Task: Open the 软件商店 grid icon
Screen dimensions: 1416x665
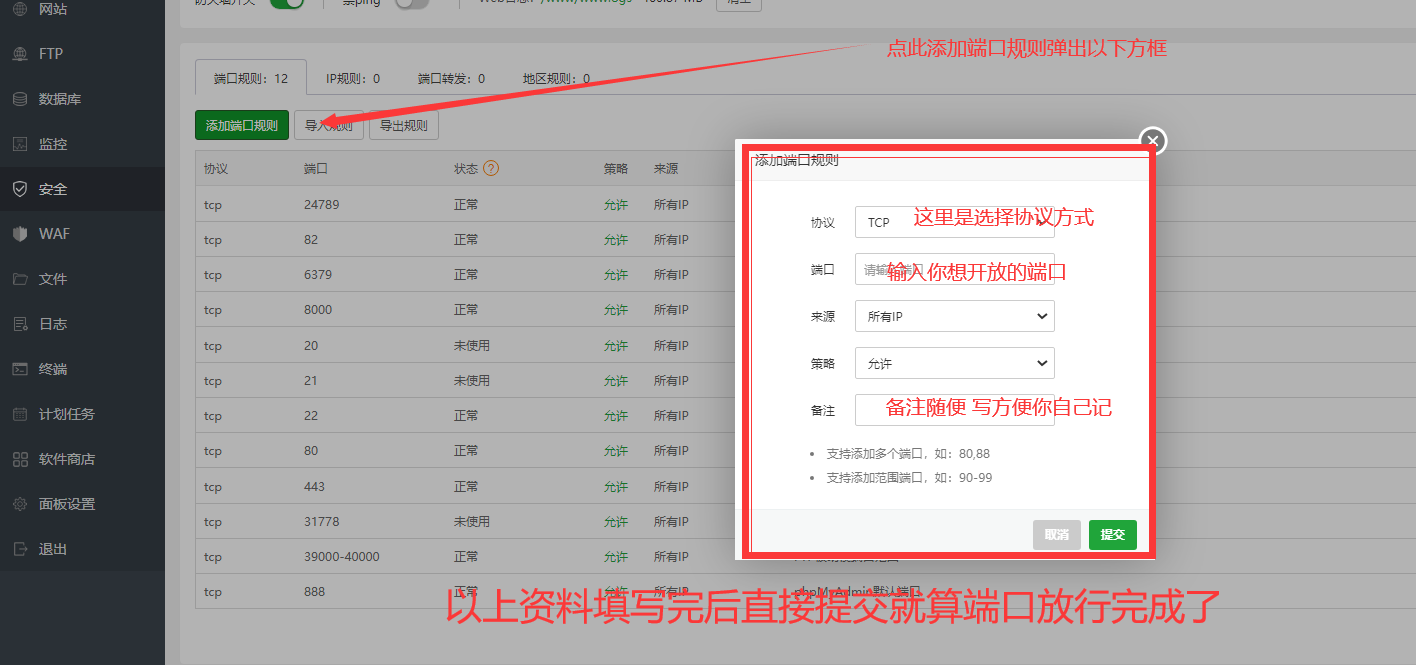Action: click(20, 459)
